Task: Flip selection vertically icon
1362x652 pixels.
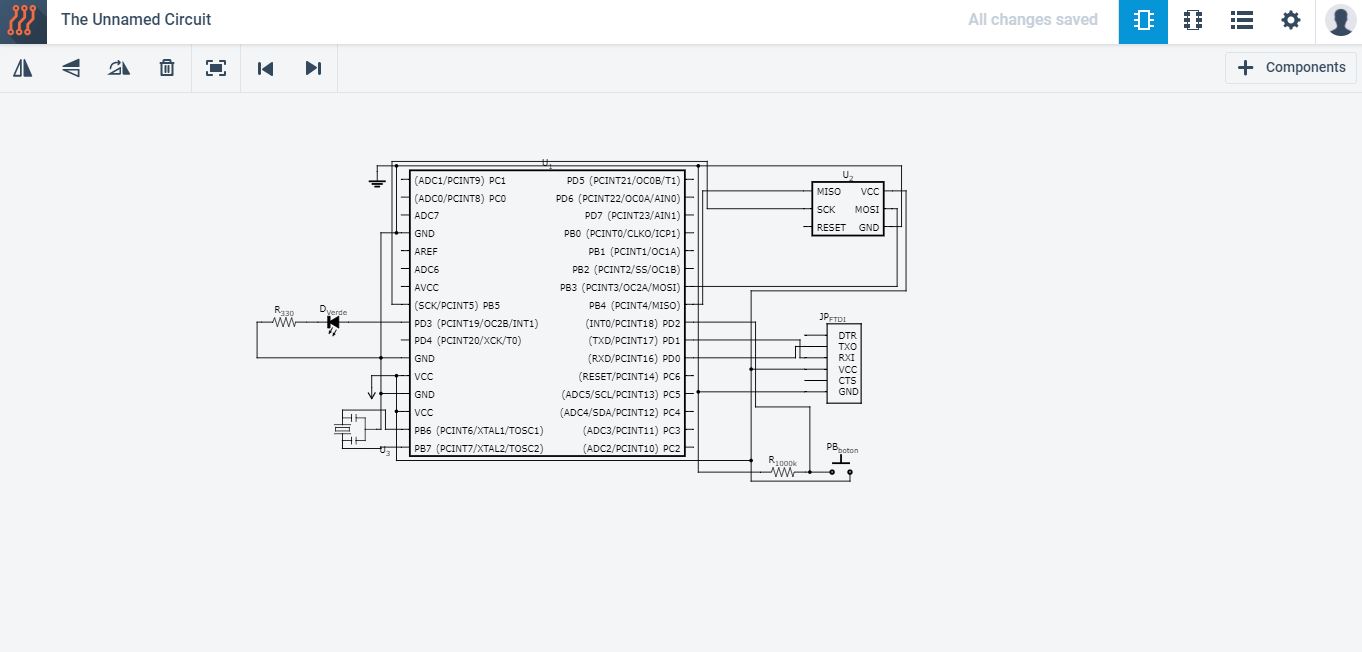Action: point(71,68)
